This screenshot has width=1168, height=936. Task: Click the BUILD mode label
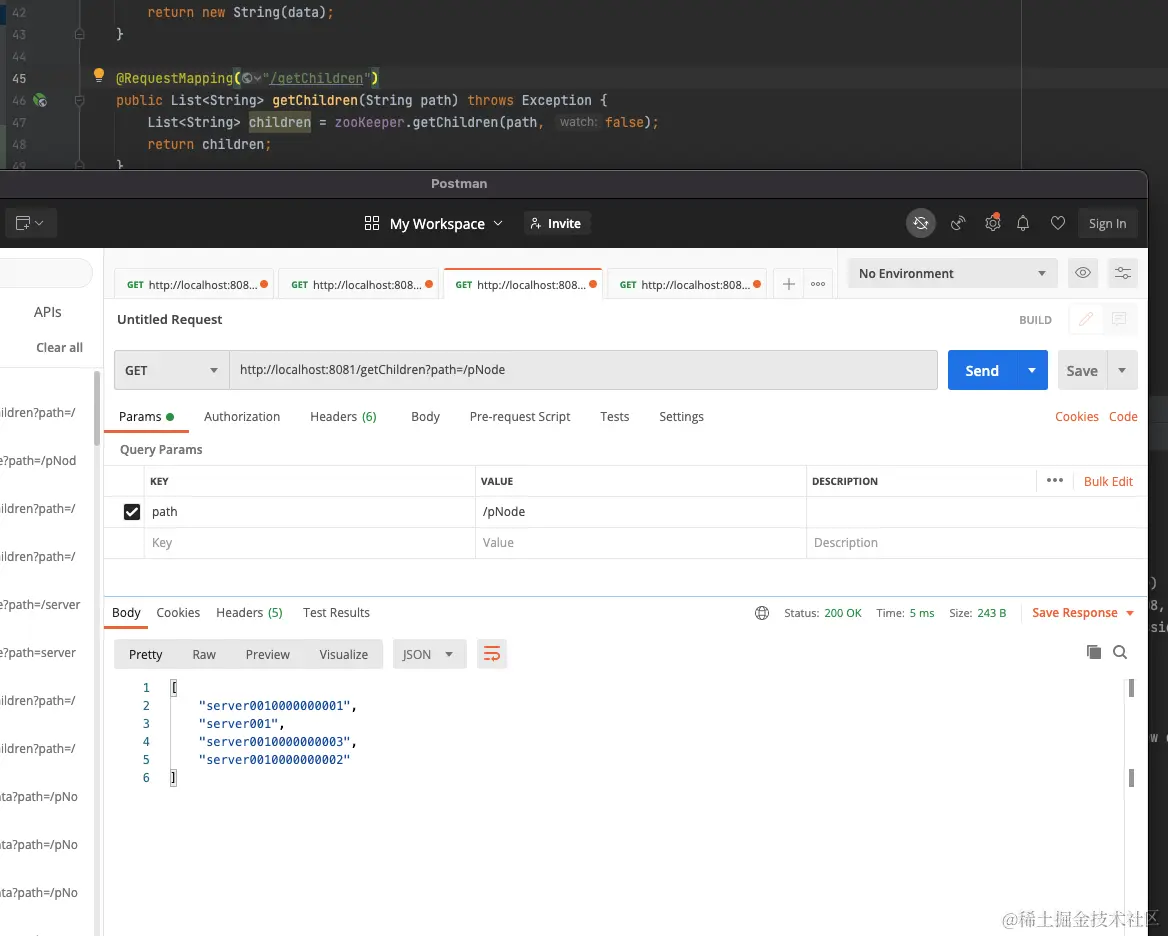pos(1035,319)
